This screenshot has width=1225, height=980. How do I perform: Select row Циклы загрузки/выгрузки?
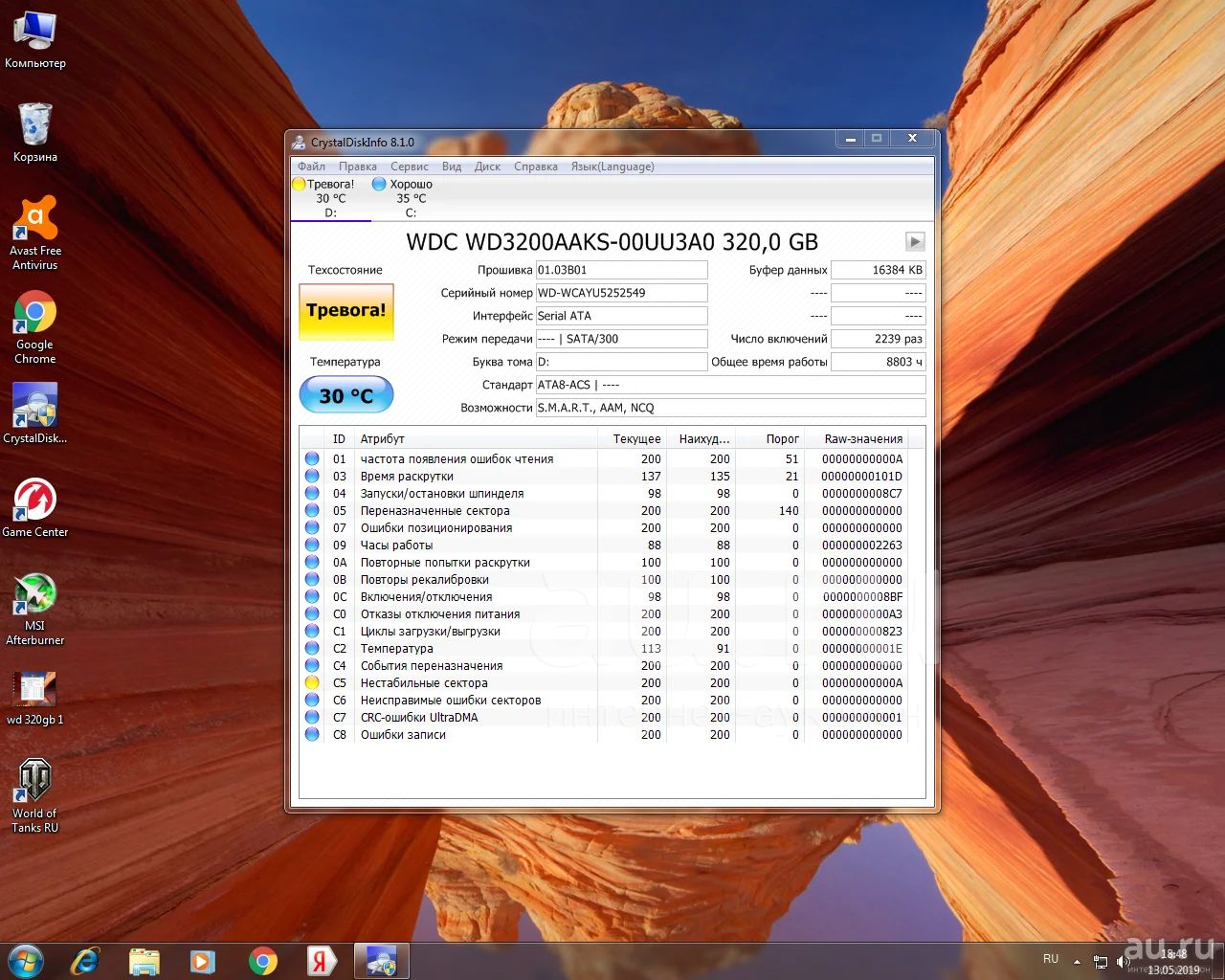click(604, 631)
